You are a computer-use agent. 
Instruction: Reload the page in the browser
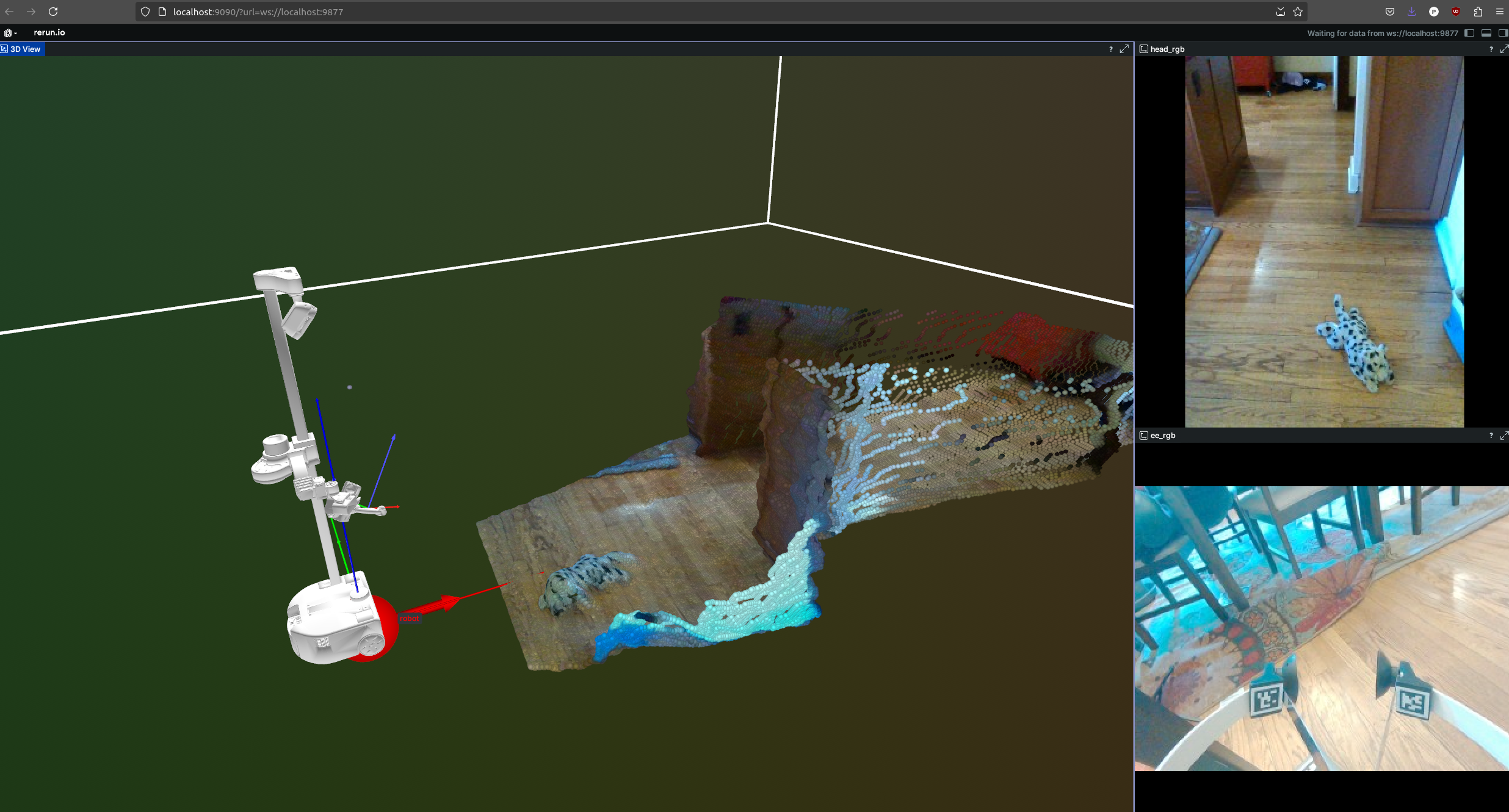[53, 12]
